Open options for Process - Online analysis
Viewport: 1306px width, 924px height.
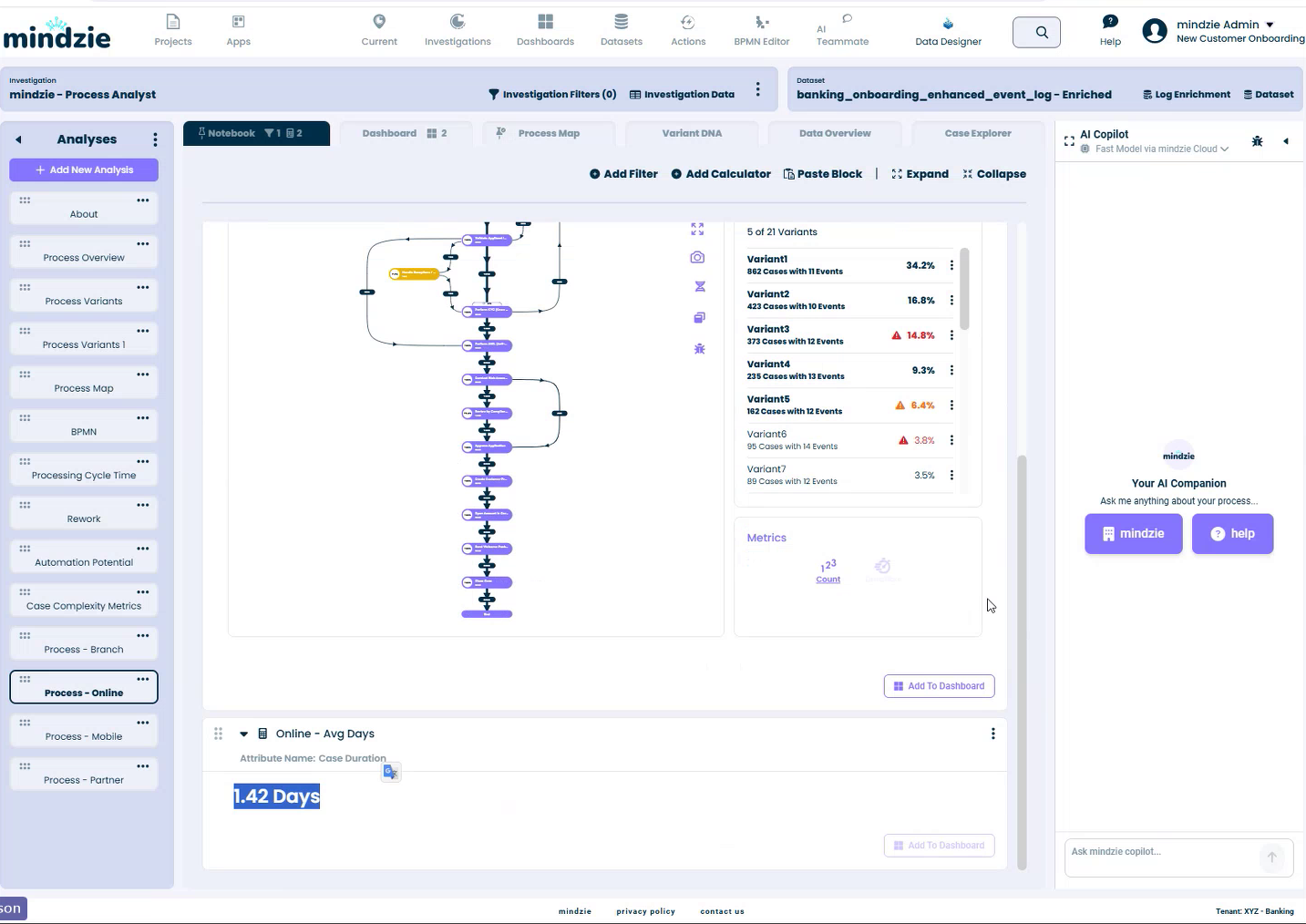(143, 680)
